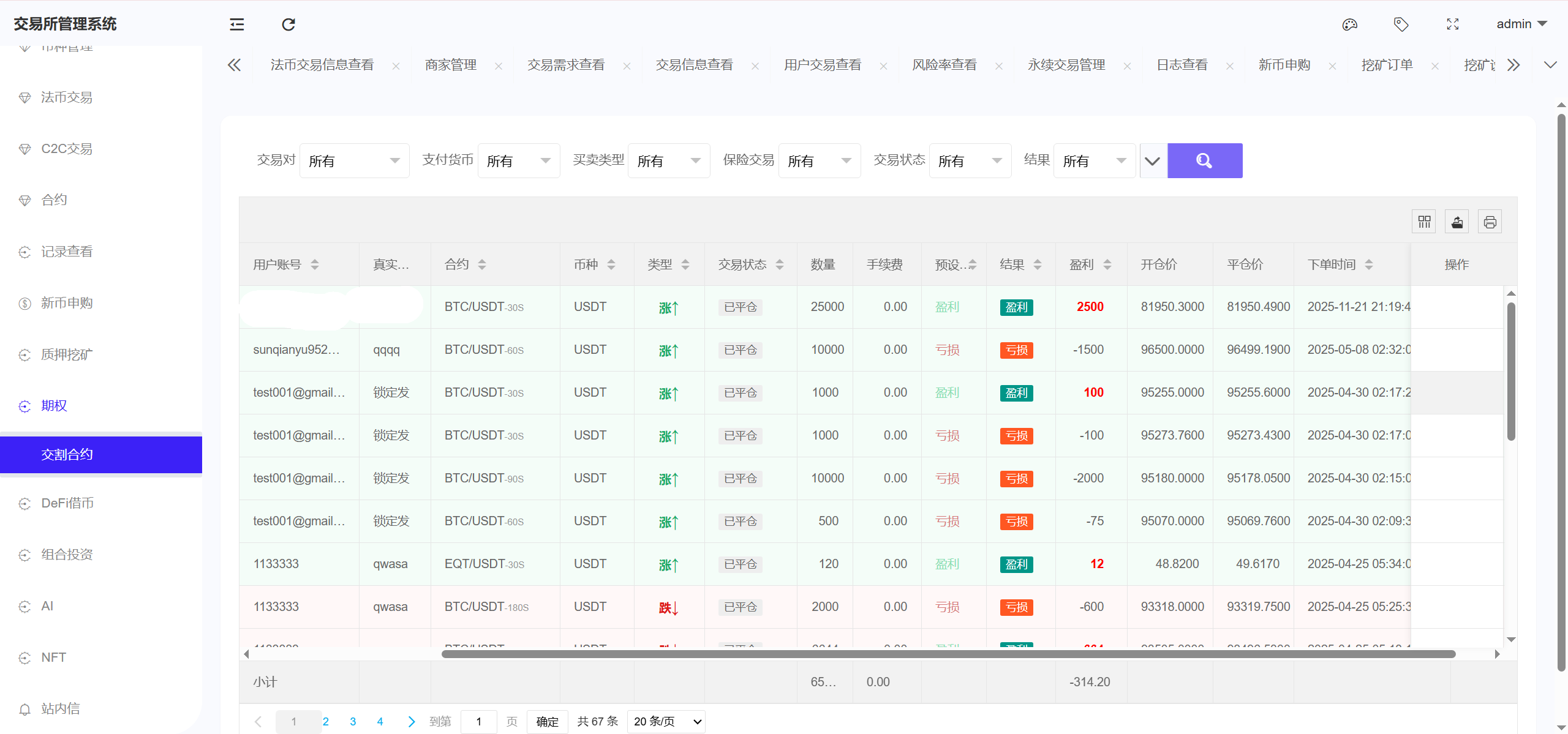Viewport: 1568px width, 734px height.
Task: Expand more filters chevron beside search
Action: 1152,161
